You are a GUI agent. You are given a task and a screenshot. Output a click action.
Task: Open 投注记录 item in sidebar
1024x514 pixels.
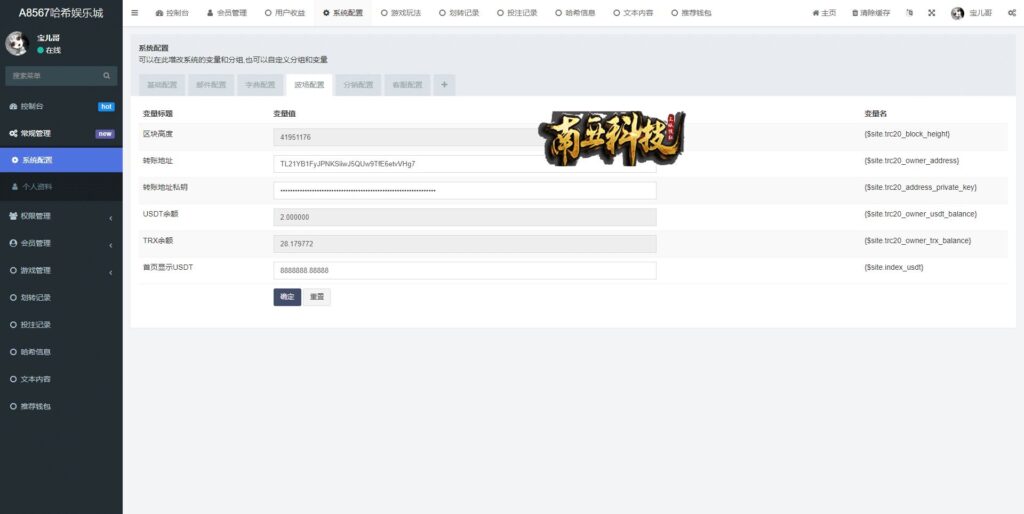click(x=61, y=325)
